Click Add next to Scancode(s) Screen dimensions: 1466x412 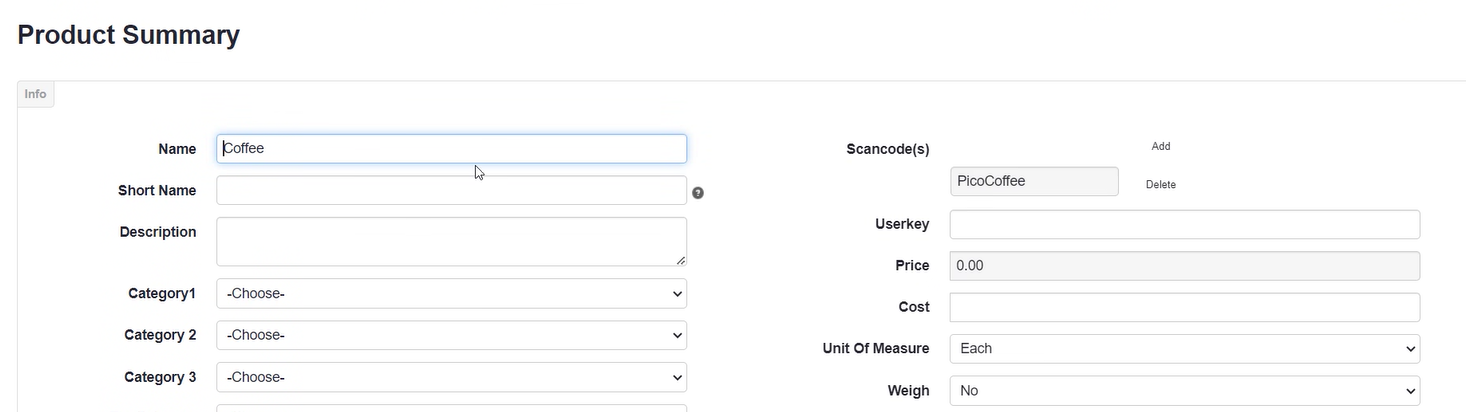pyautogui.click(x=1160, y=146)
